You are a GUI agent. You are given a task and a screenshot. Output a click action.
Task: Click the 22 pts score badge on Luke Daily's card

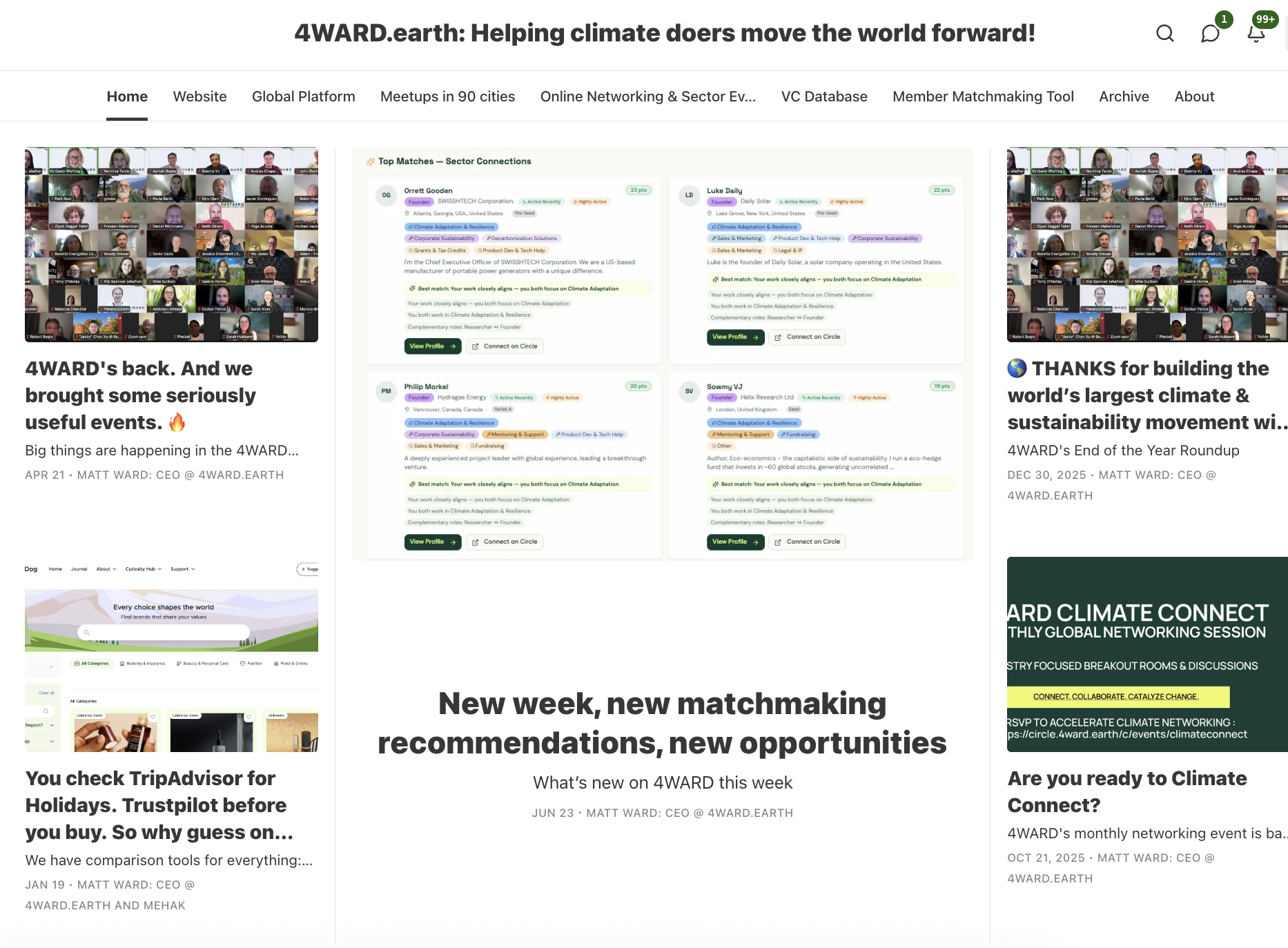click(941, 190)
